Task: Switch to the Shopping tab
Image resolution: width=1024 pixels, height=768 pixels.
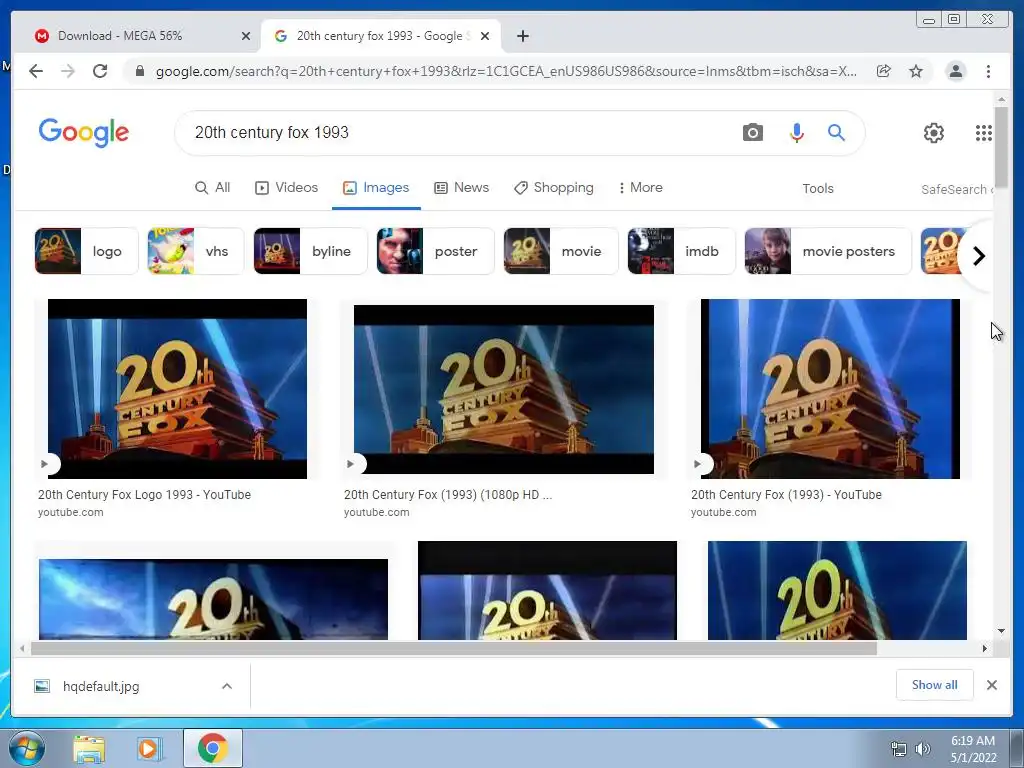Action: (x=554, y=187)
